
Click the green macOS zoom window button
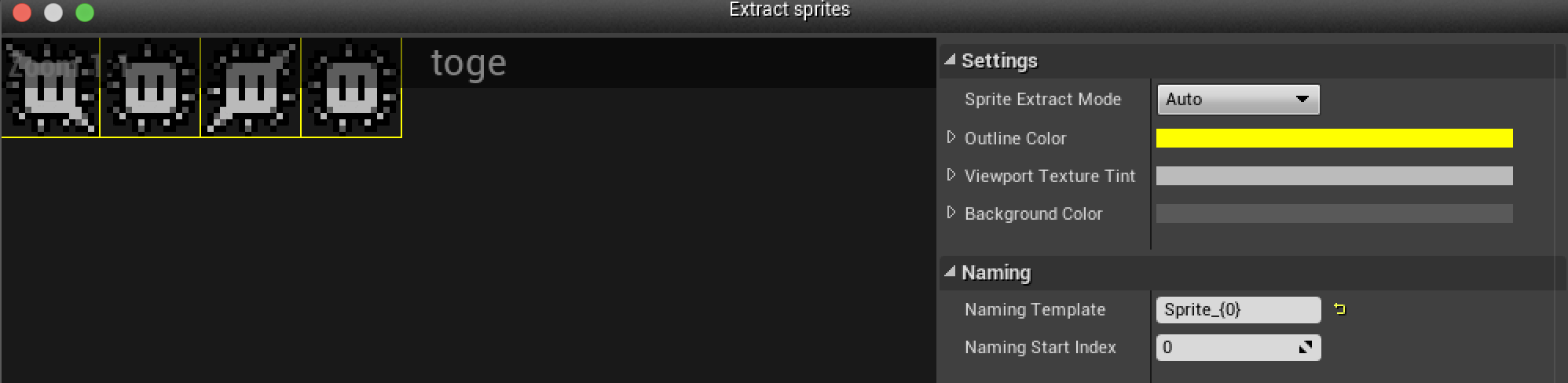[x=85, y=13]
